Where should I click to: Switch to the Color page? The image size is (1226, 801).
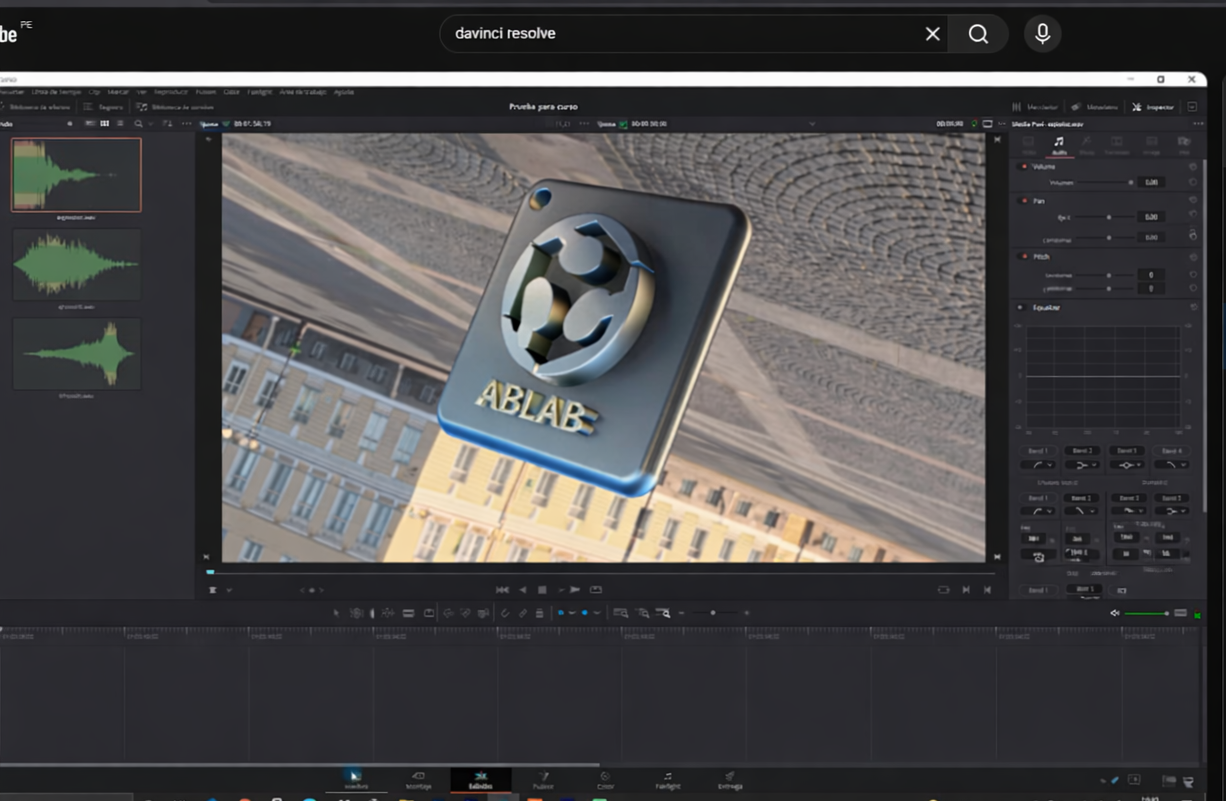pyautogui.click(x=605, y=780)
